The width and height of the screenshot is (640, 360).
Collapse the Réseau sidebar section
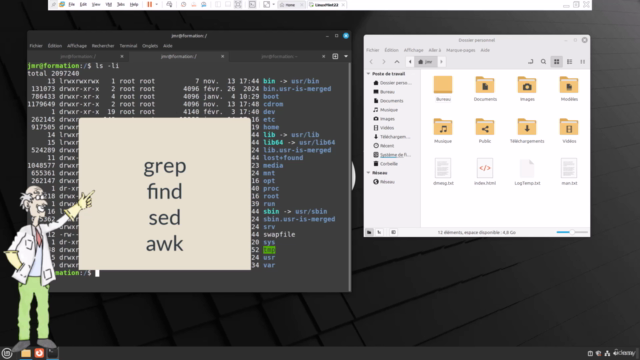[x=369, y=173]
